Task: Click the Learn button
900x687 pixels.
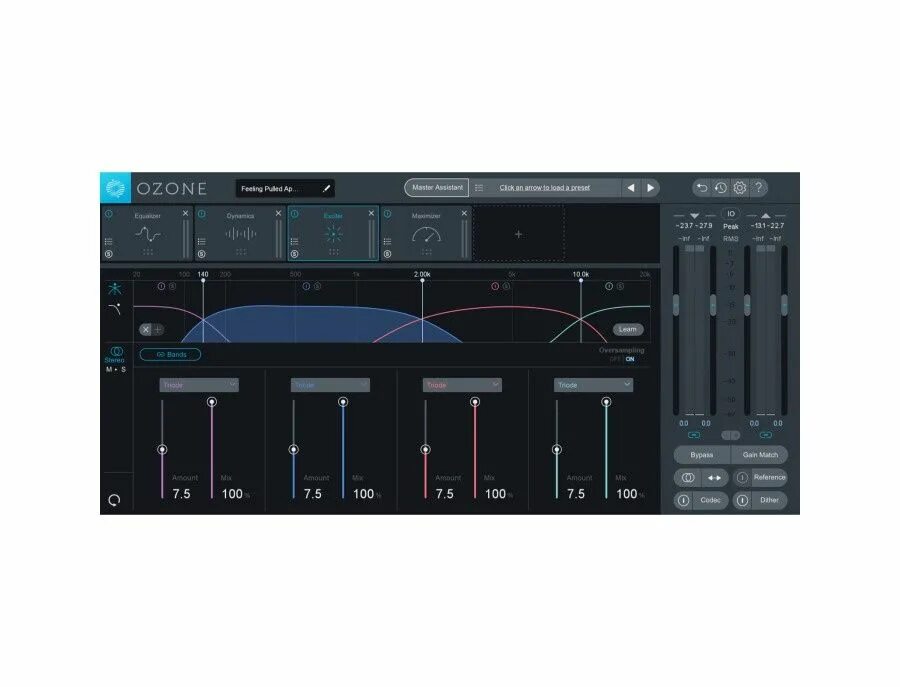Action: pos(627,329)
